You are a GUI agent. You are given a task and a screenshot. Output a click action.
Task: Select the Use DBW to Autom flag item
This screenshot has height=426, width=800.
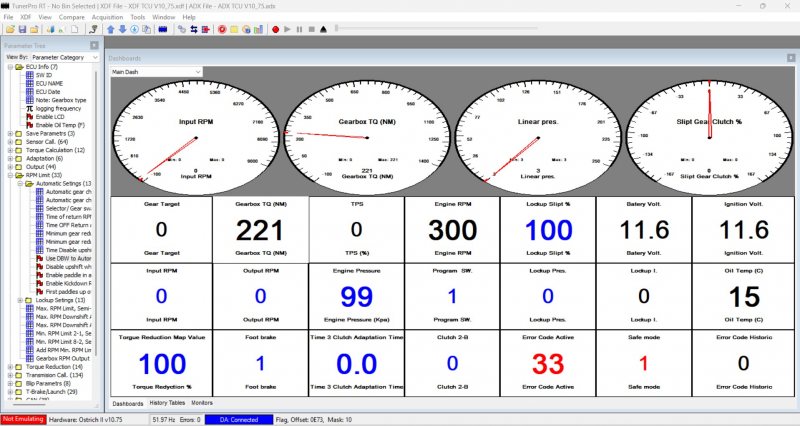click(68, 258)
